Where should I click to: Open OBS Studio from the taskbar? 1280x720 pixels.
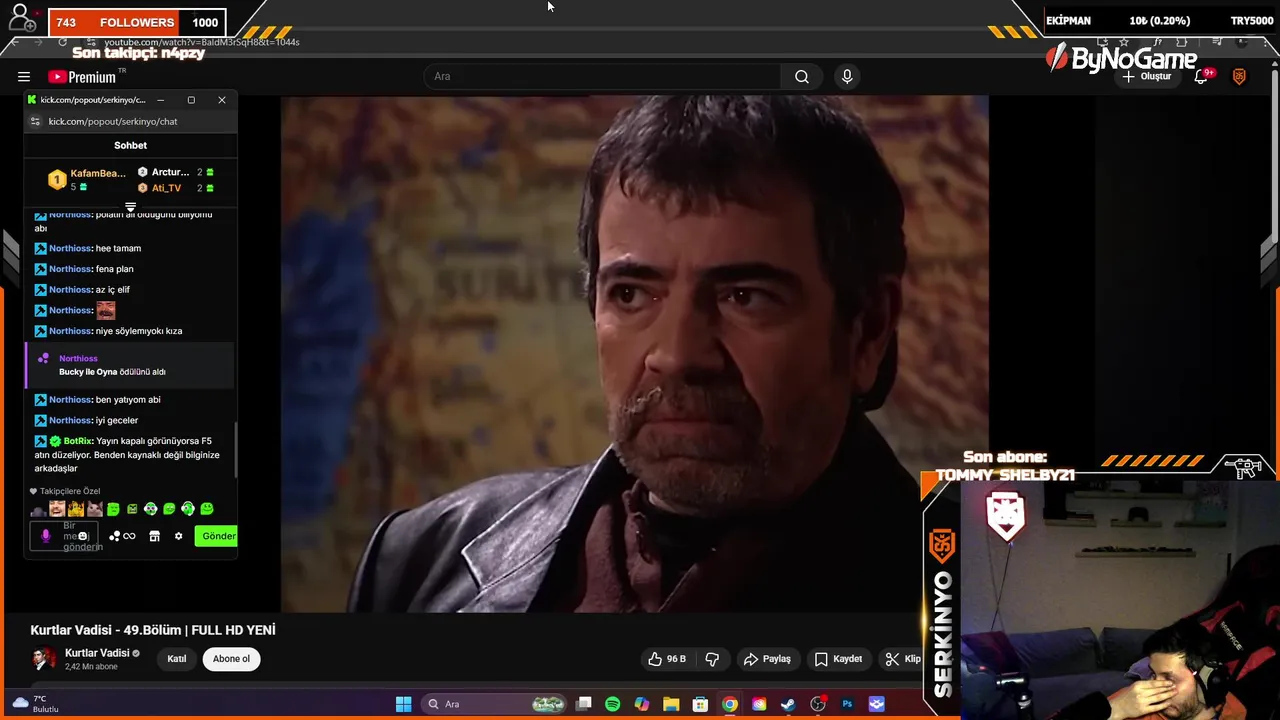click(818, 704)
